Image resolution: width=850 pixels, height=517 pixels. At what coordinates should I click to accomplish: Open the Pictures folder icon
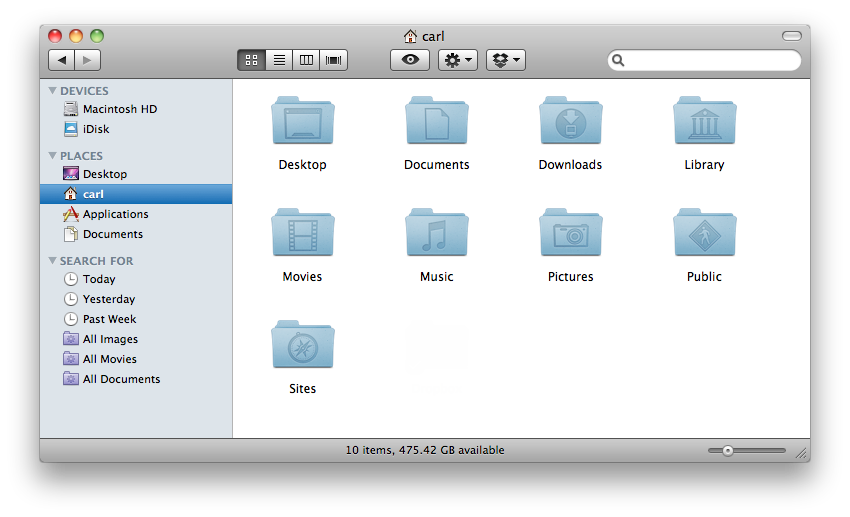click(570, 232)
